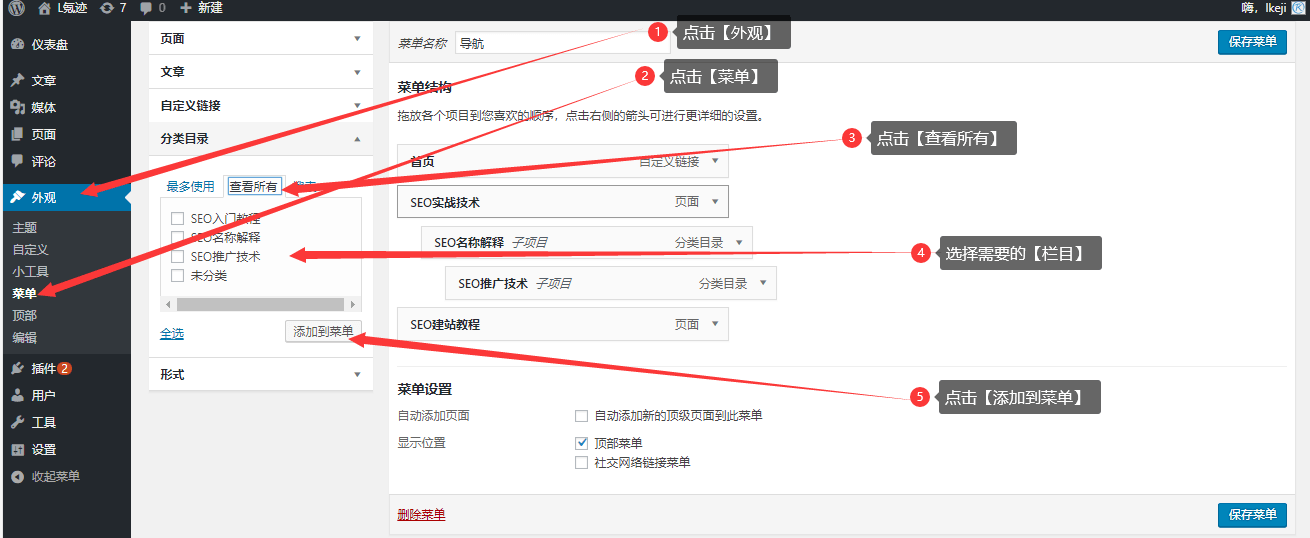
Task: Click the 仪表盘 dashboard icon
Action: pos(17,45)
